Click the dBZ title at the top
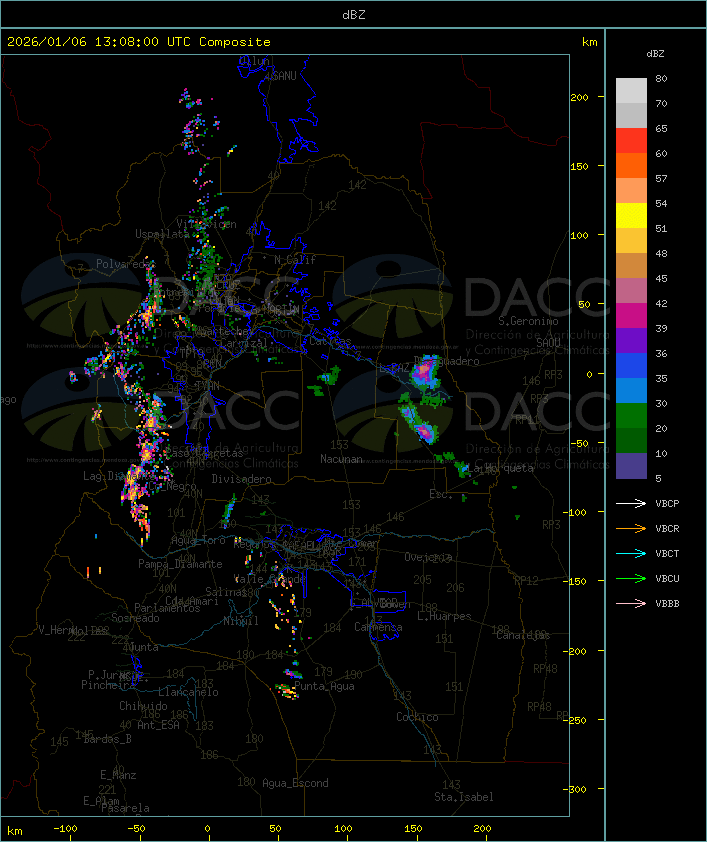The image size is (707, 842). (x=353, y=14)
